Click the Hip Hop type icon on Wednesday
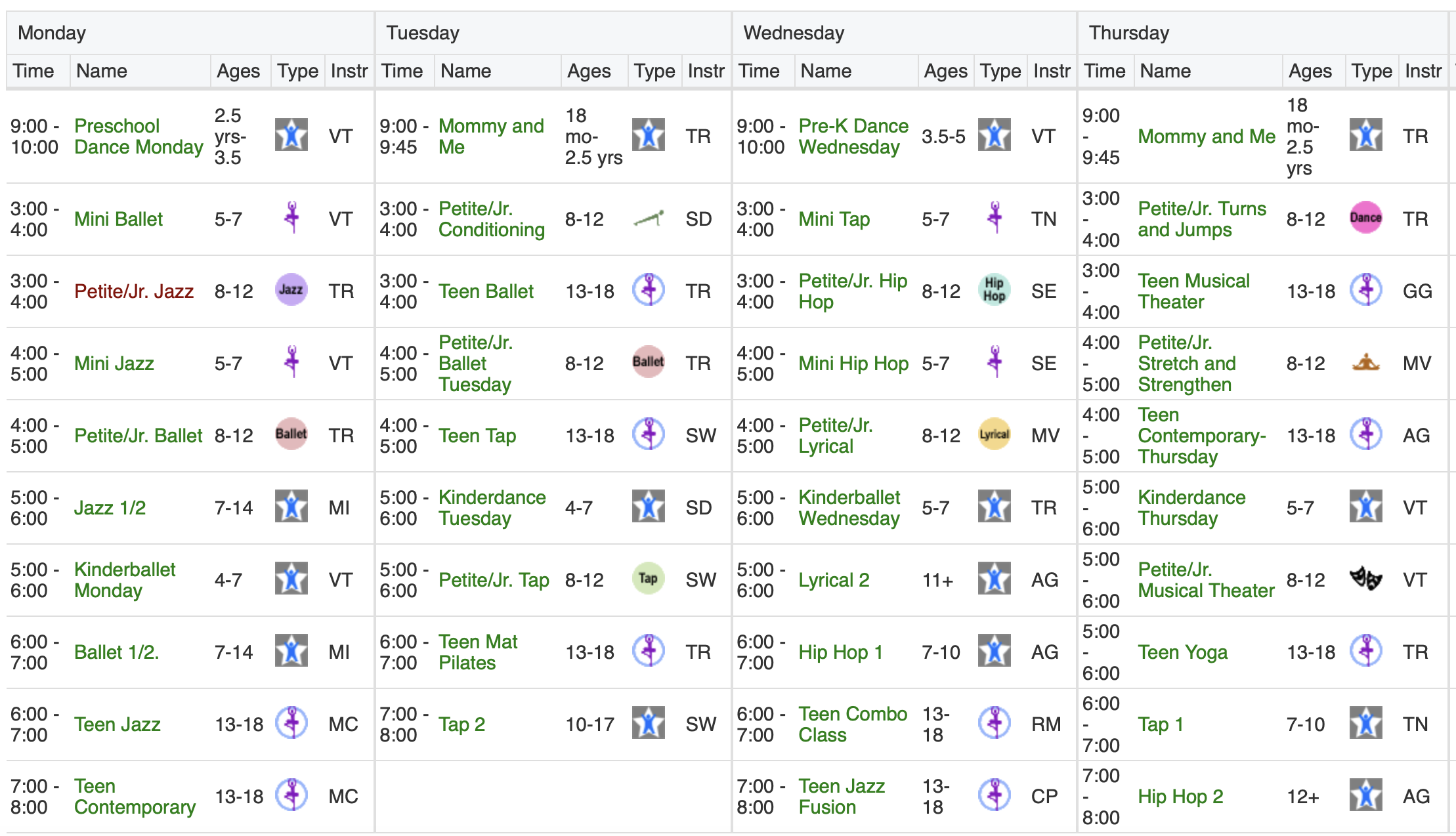 click(x=994, y=290)
